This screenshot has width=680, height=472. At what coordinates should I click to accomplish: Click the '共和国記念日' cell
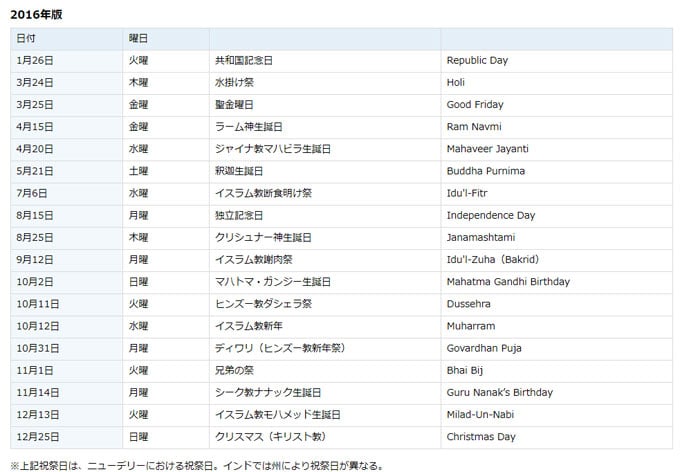pos(325,61)
